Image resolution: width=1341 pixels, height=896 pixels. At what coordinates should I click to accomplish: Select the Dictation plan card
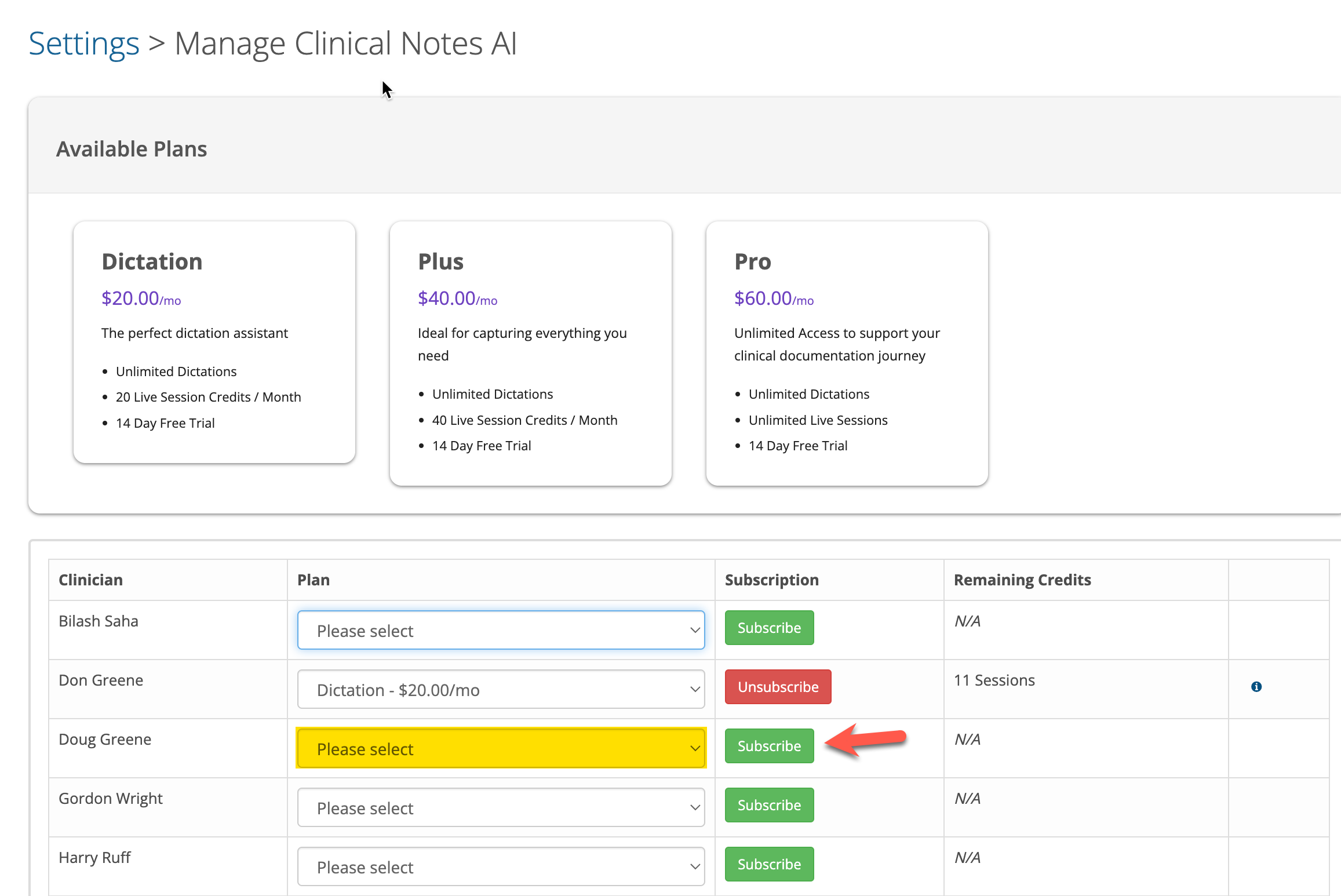(214, 342)
